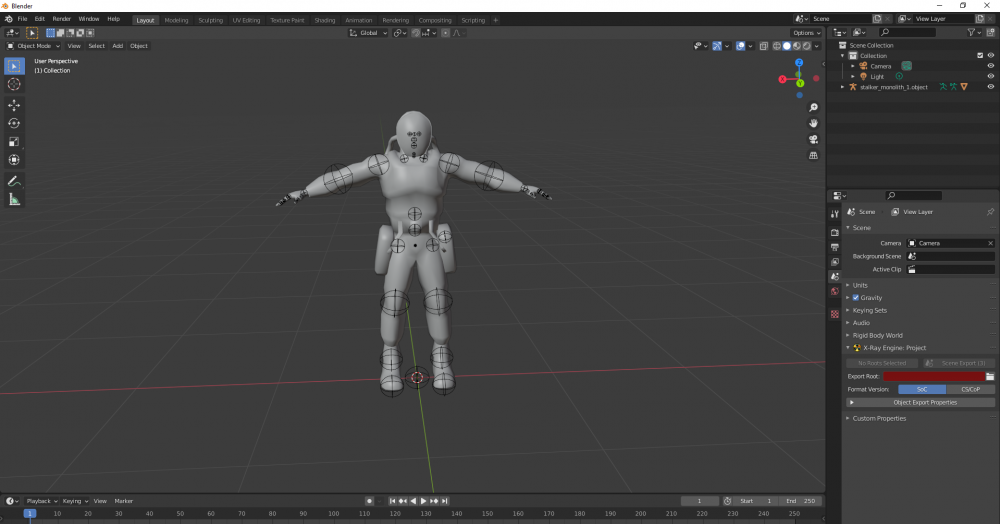Select the CS/CoP format version button
1000x524 pixels.
[970, 389]
